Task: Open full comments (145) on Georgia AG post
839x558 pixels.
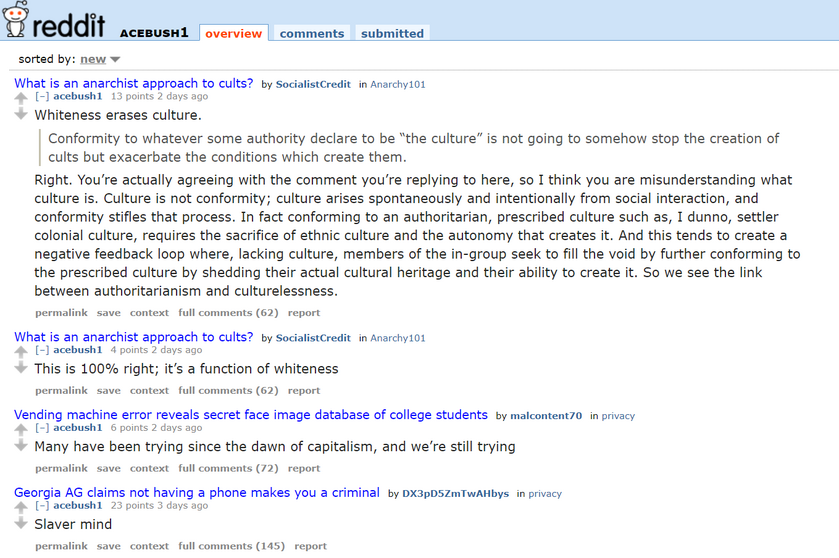Action: (232, 546)
